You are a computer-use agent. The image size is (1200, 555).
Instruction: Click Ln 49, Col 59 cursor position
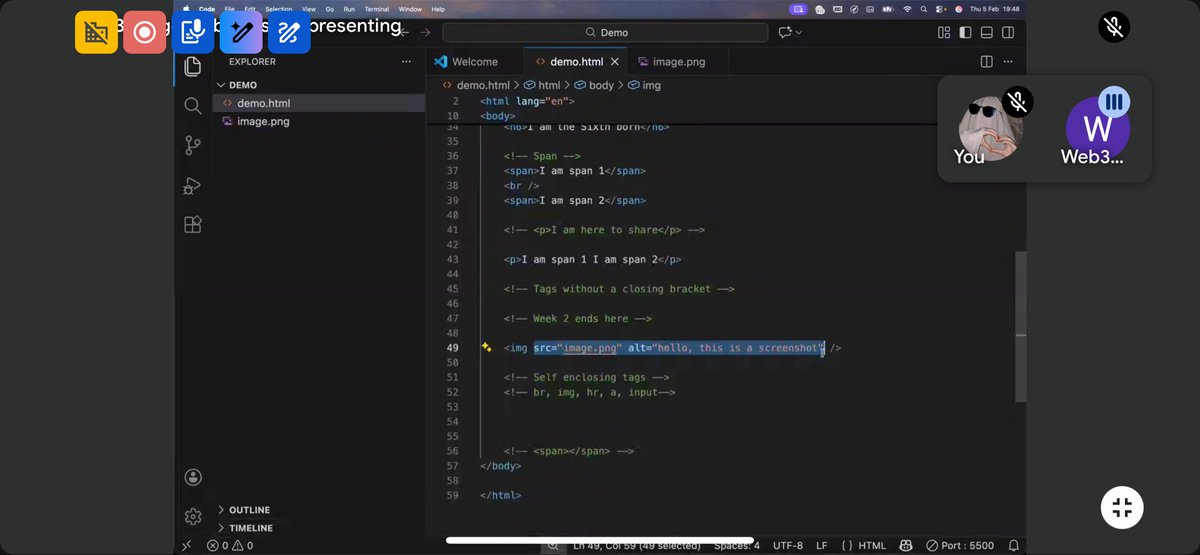[x=637, y=546]
